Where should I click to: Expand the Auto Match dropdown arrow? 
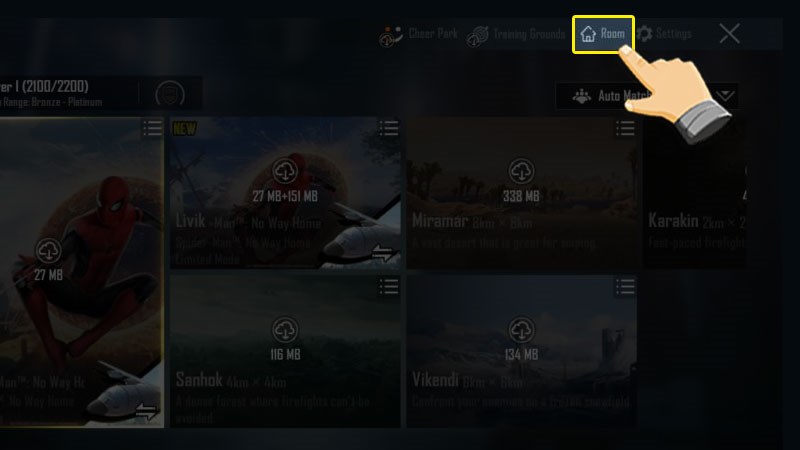[x=725, y=95]
